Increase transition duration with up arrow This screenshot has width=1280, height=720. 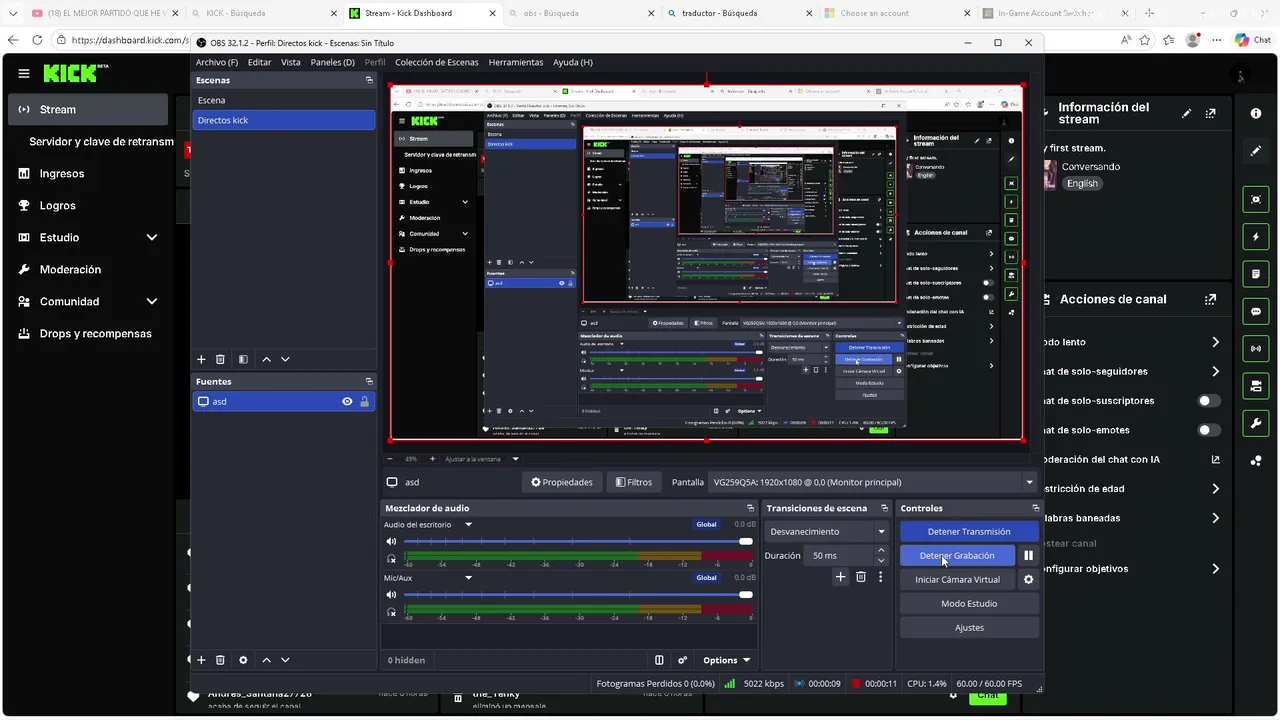click(x=880, y=550)
